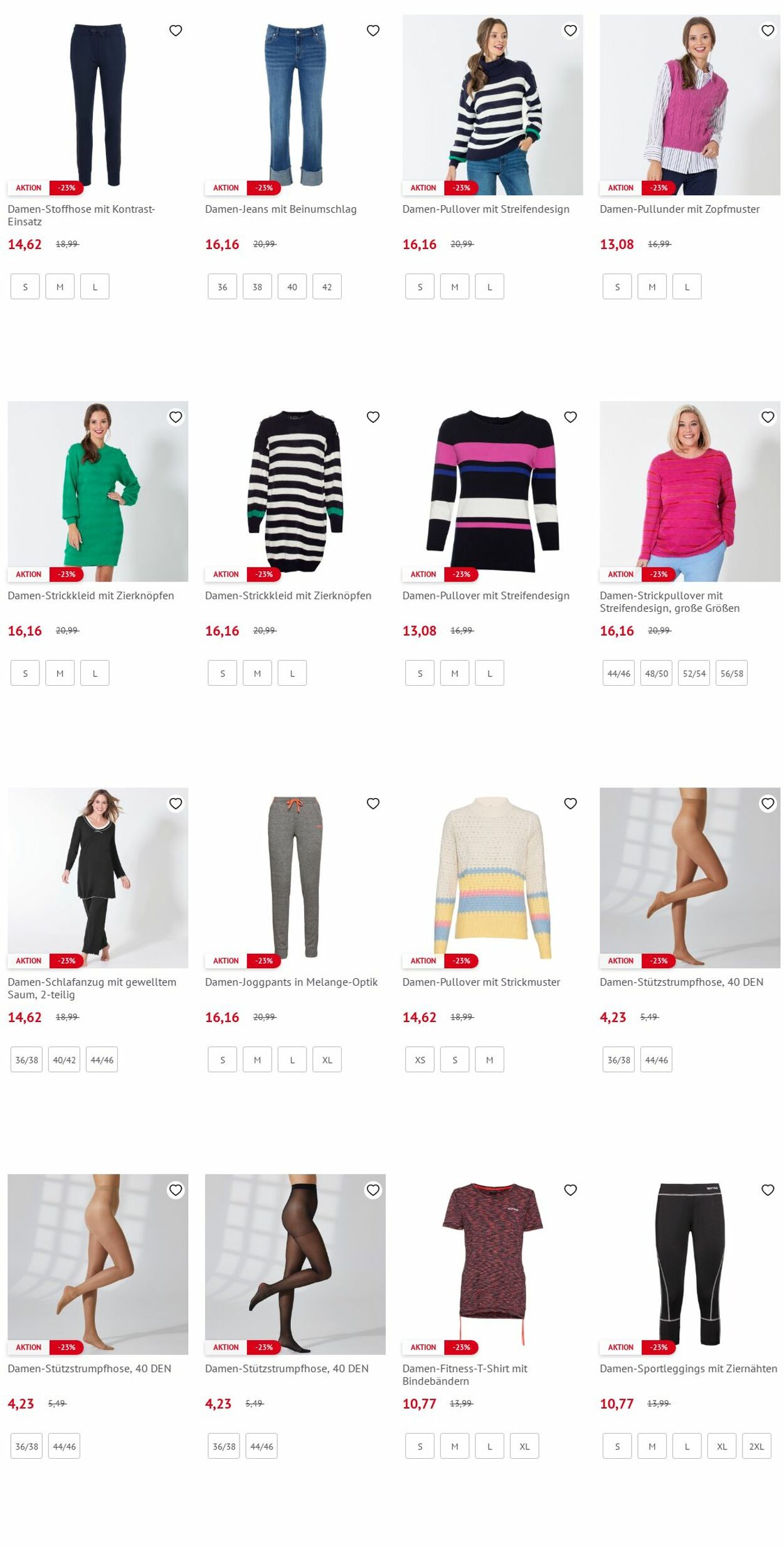View striped Damen-Strickkleid product image
This screenshot has width=784, height=1546.
coord(295,491)
